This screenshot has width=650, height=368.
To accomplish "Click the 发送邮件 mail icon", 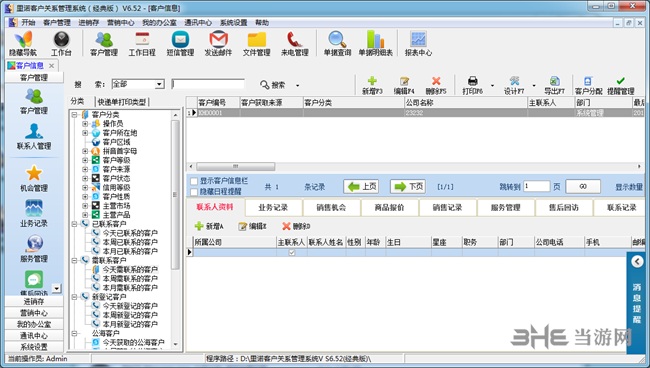I will [x=218, y=43].
